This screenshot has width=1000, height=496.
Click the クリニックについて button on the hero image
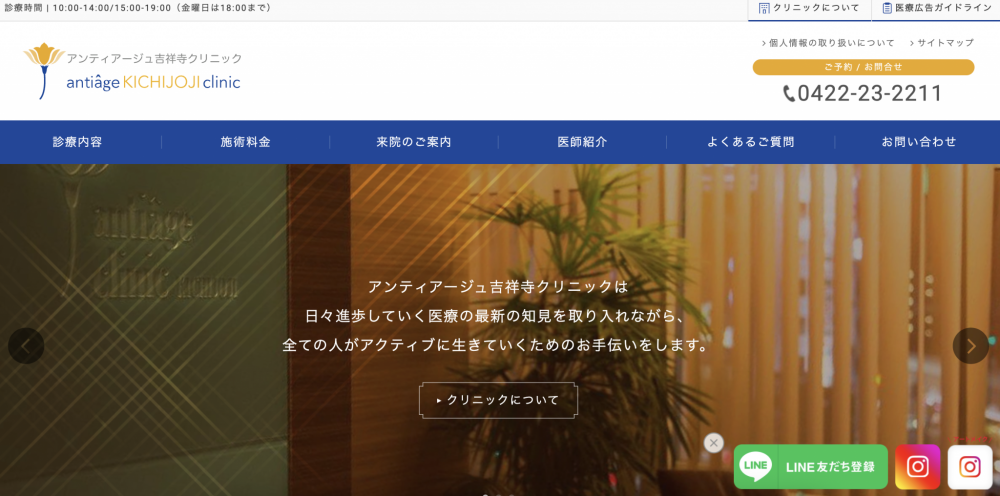click(x=498, y=400)
